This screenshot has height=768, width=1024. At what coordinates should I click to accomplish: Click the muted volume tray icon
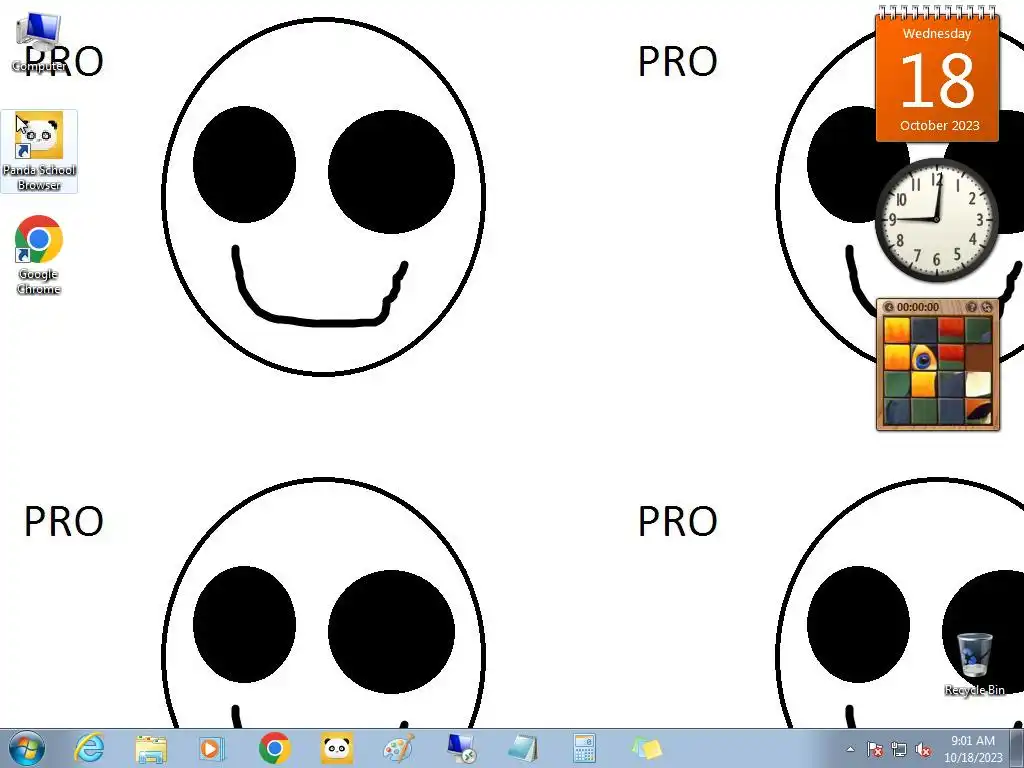pyautogui.click(x=923, y=750)
